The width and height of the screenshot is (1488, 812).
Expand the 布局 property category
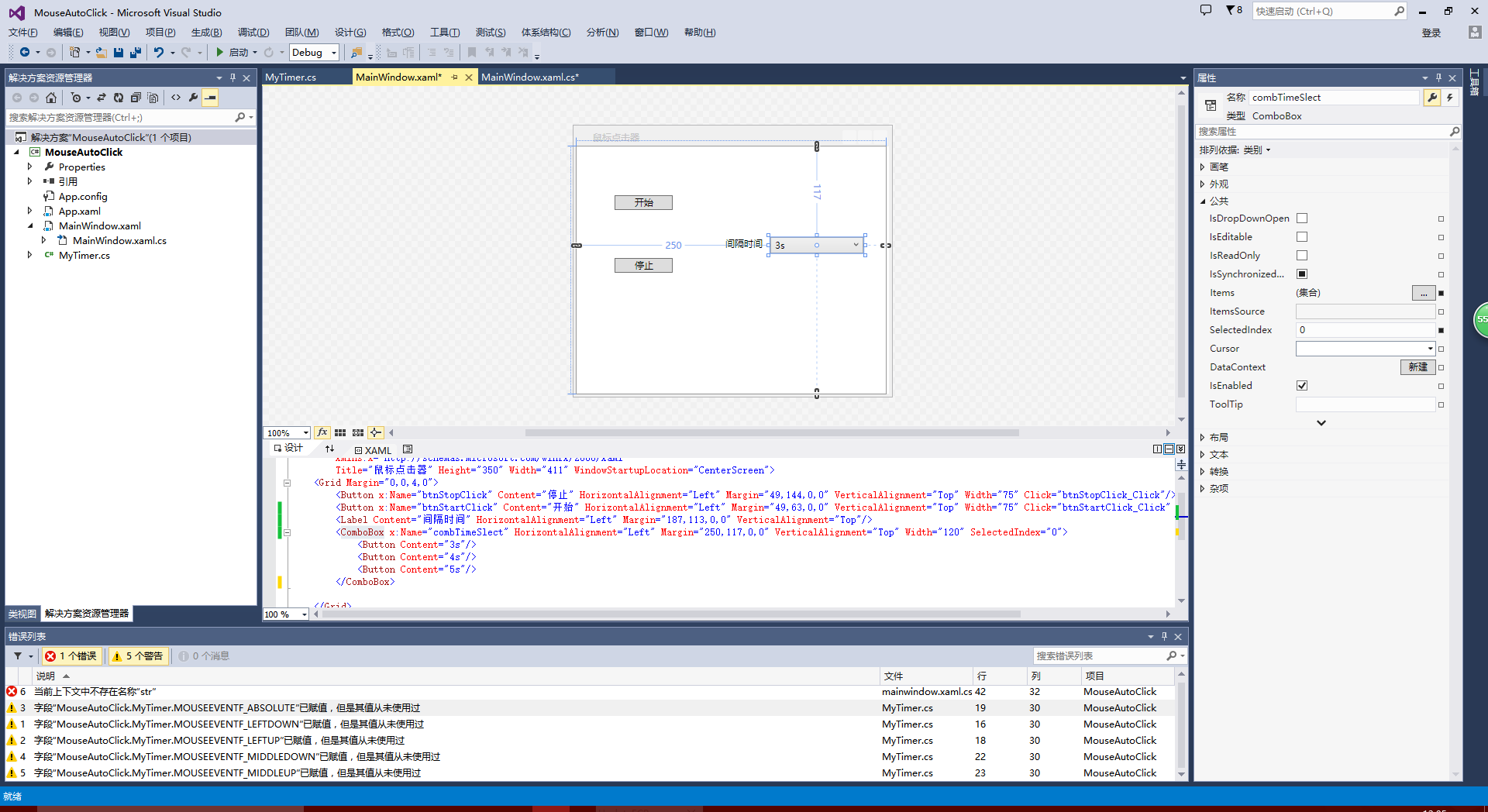point(1203,438)
